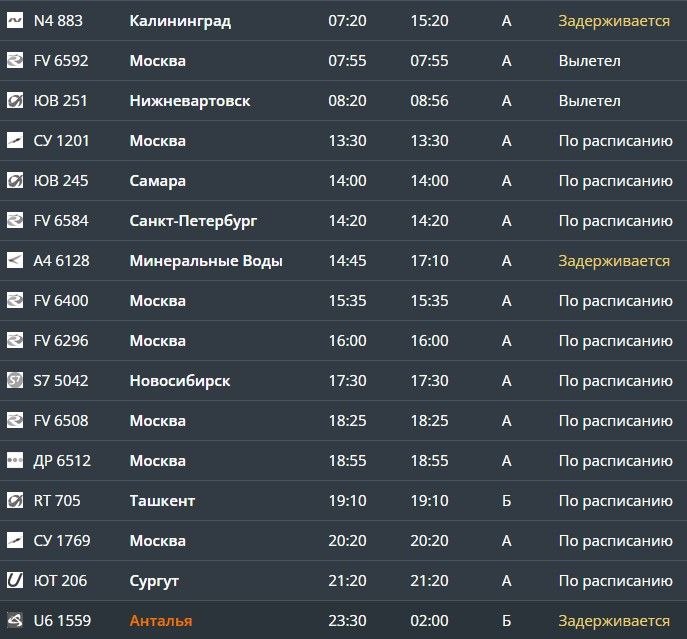Open the Анталья destination link
Viewport: 687px width, 639px height.
point(161,621)
